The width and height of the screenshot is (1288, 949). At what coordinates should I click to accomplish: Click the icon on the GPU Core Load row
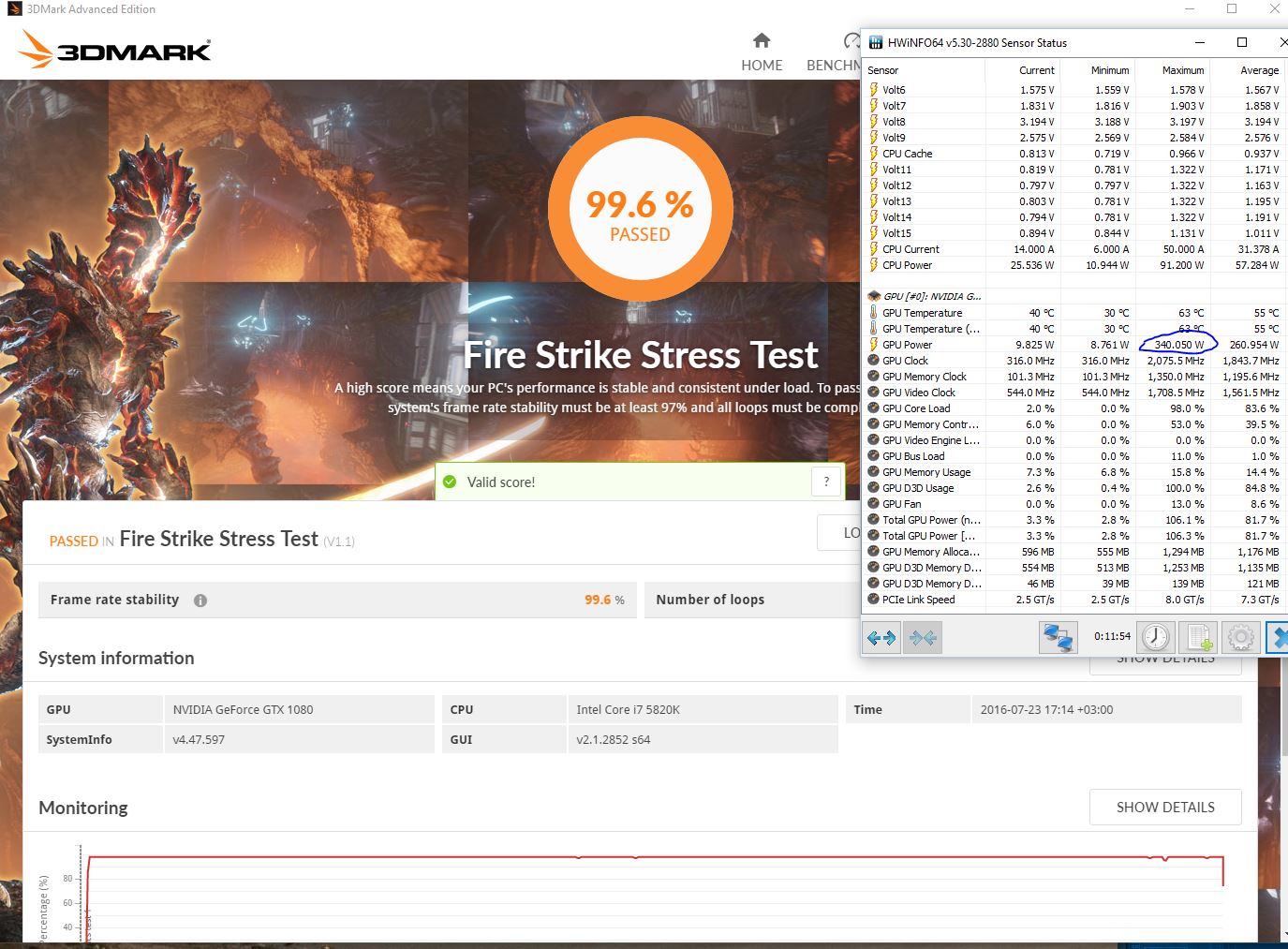point(874,408)
